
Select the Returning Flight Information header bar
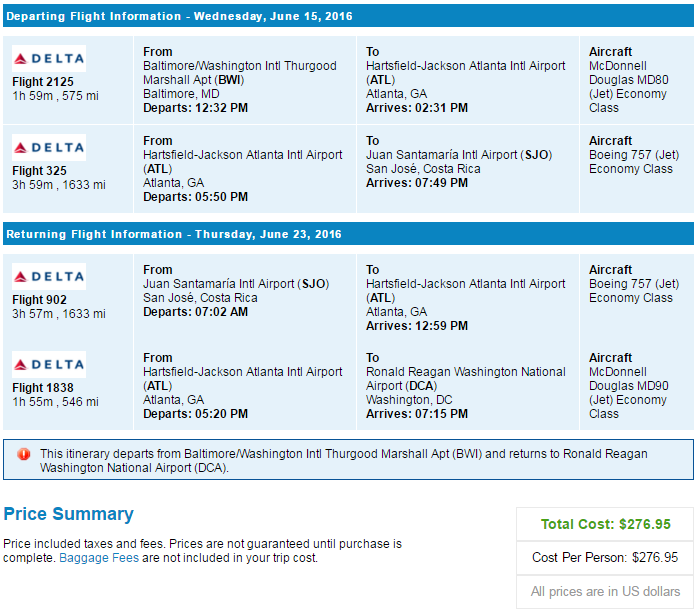(348, 234)
